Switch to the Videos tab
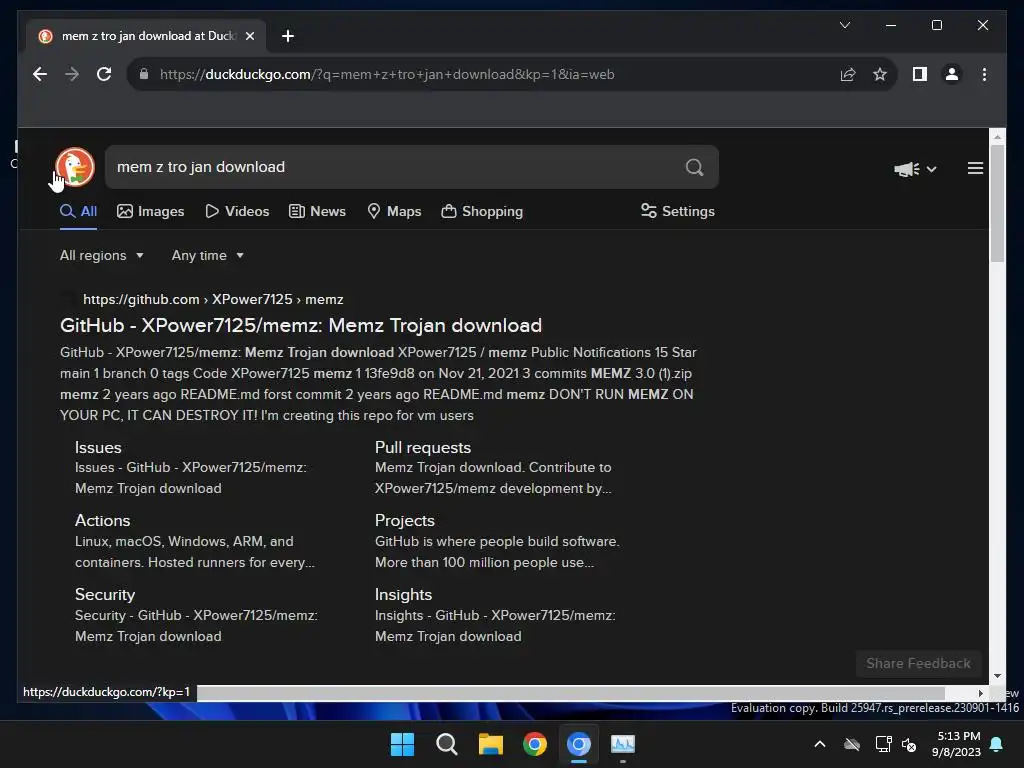Viewport: 1024px width, 768px height. 238,212
